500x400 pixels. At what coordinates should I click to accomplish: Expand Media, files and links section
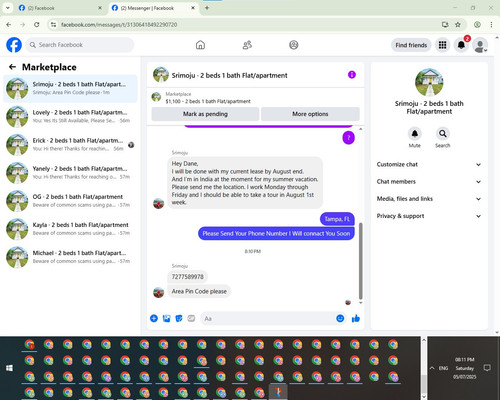429,199
